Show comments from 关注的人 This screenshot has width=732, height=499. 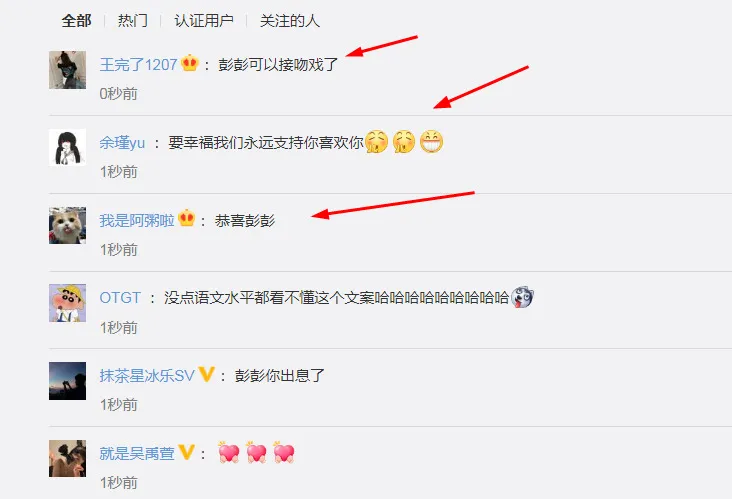[x=289, y=21]
